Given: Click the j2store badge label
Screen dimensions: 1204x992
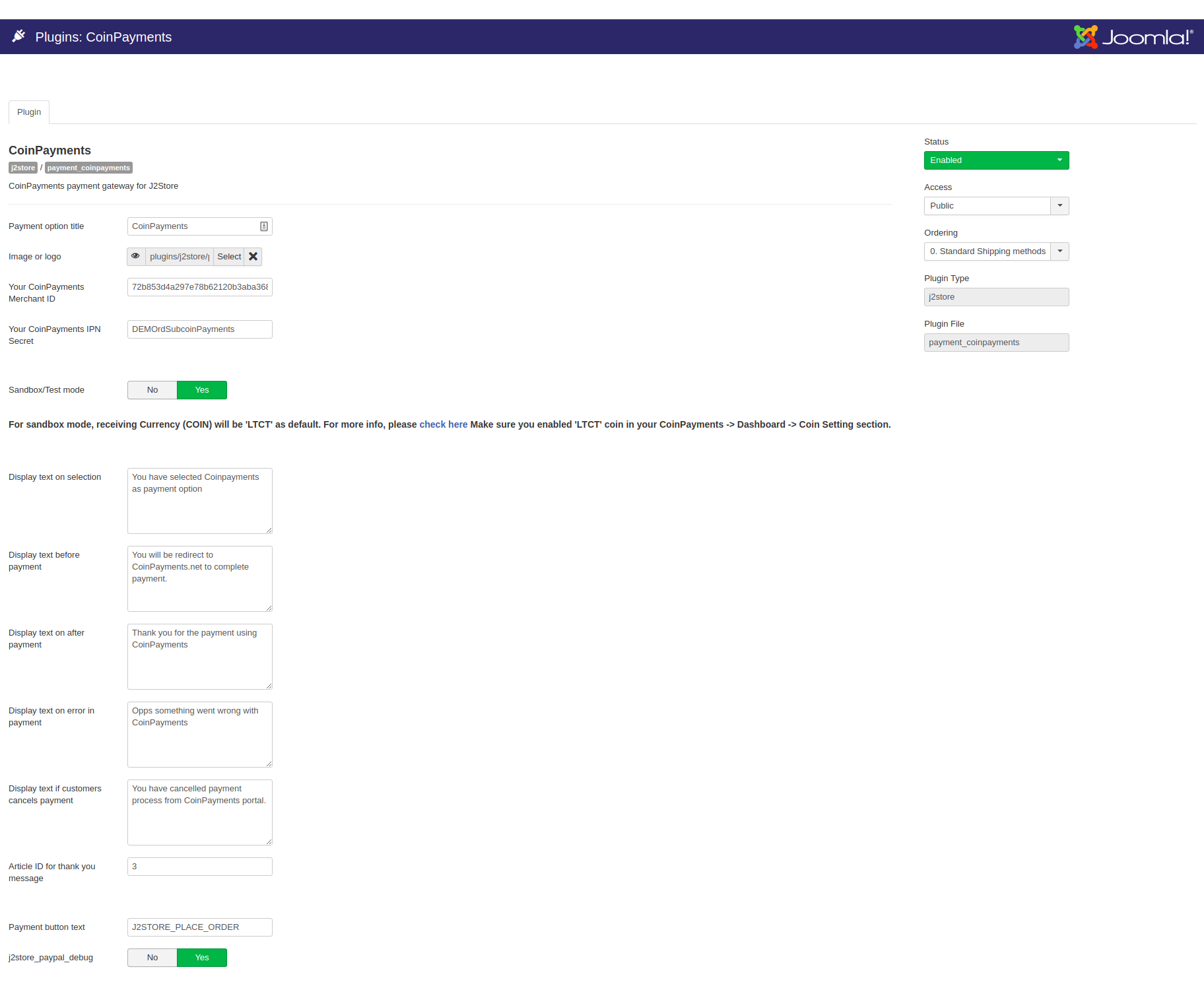Looking at the screenshot, I should (x=23, y=168).
